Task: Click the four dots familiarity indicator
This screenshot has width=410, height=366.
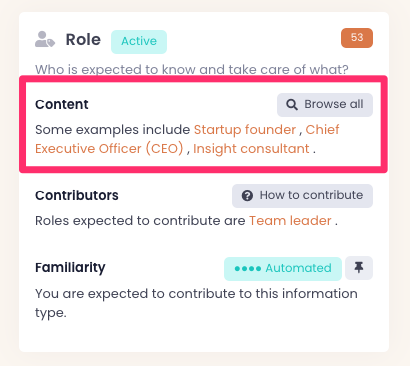Action: click(248, 269)
